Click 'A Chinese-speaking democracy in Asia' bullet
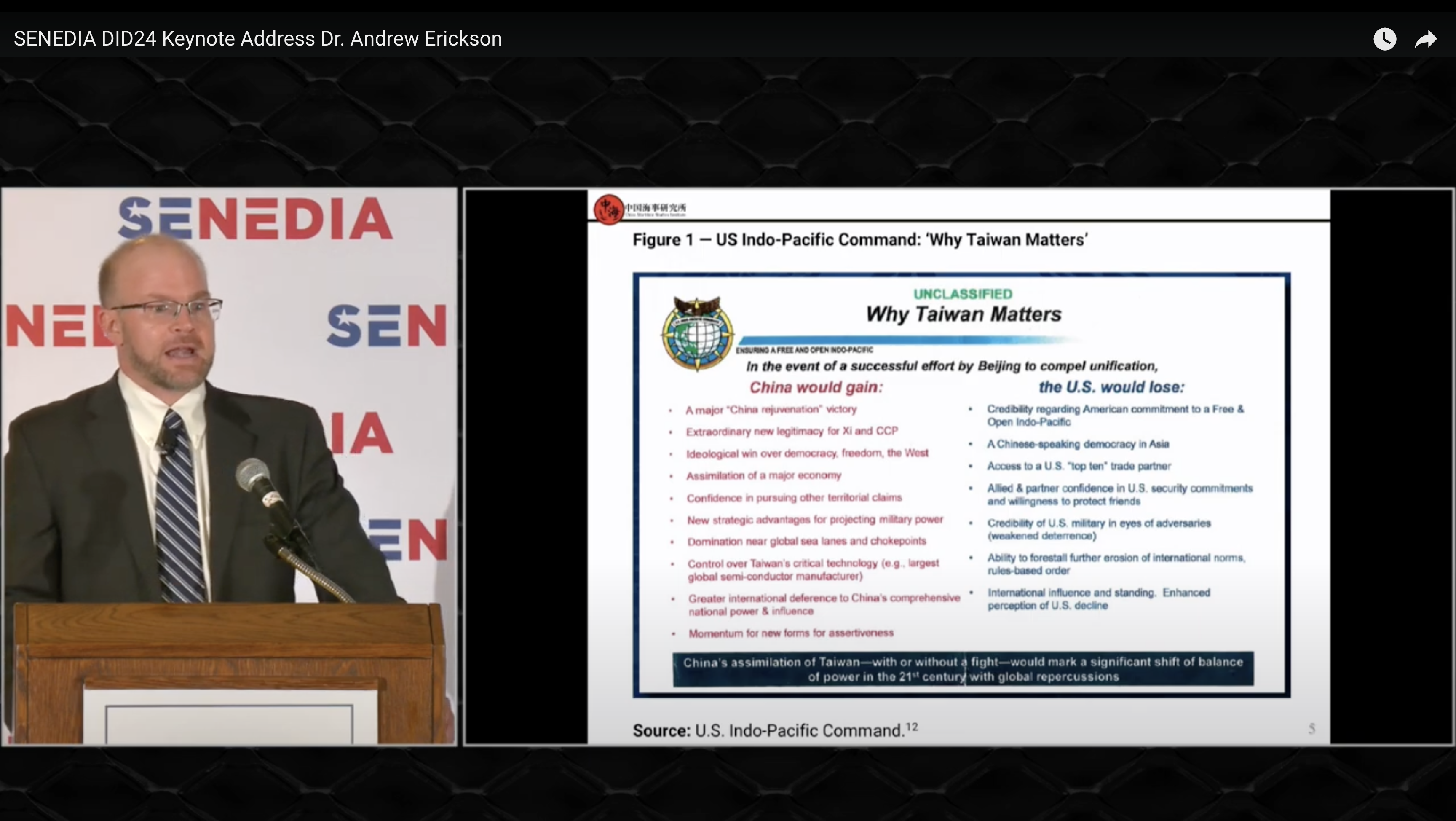Viewport: 1456px width, 821px height. 1078,444
